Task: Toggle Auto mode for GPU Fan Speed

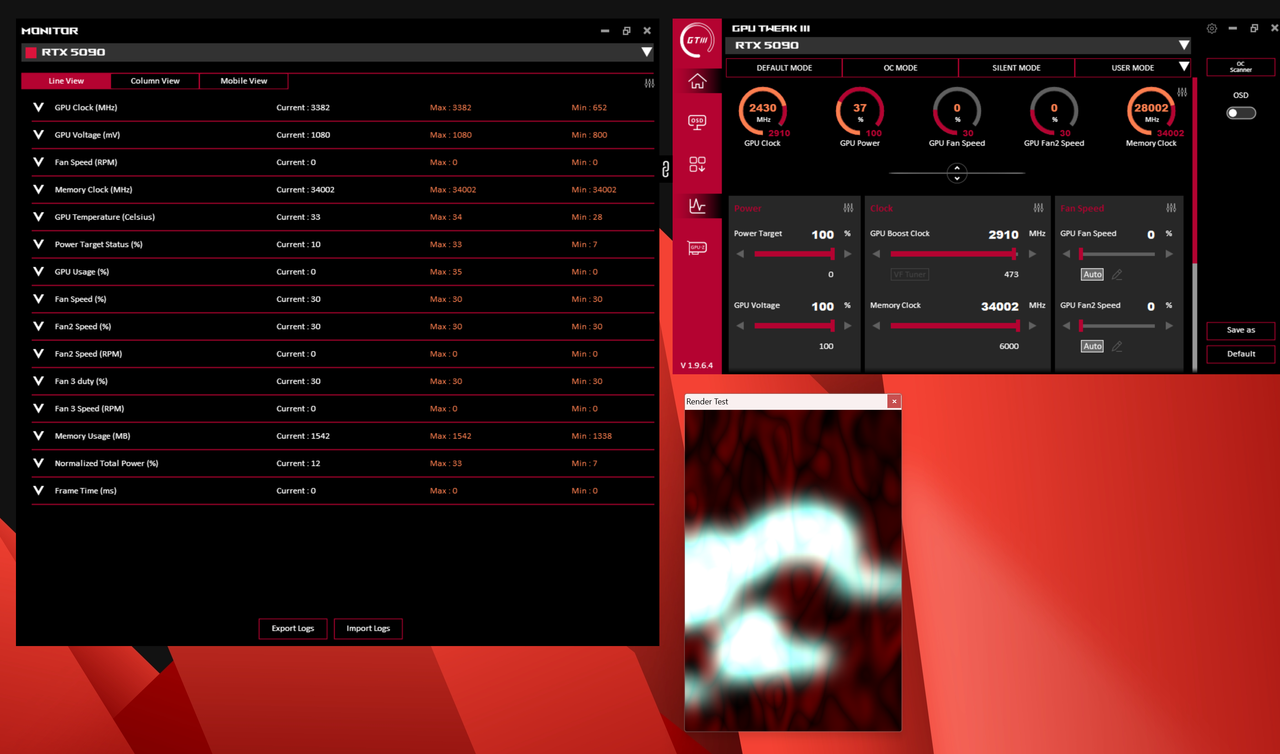Action: click(1092, 274)
